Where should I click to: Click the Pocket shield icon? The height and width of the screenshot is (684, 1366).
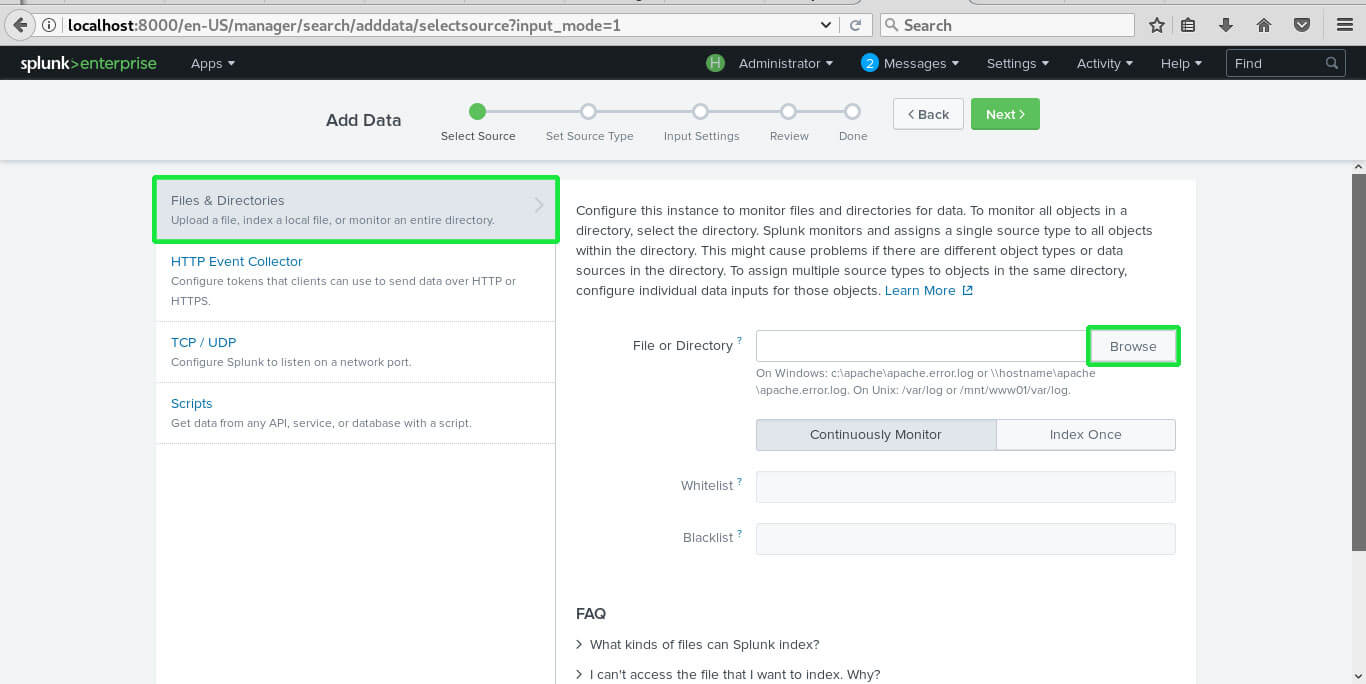pyautogui.click(x=1302, y=25)
